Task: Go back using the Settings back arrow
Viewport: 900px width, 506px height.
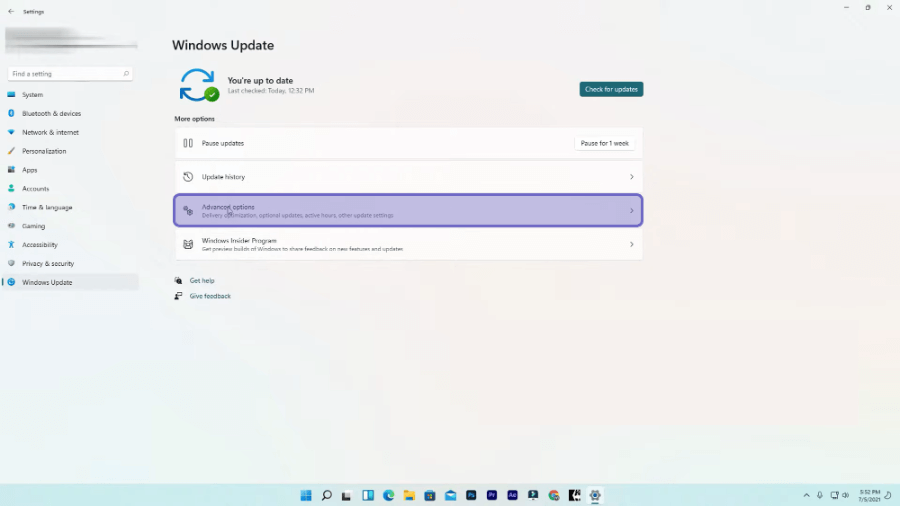Action: tap(11, 11)
